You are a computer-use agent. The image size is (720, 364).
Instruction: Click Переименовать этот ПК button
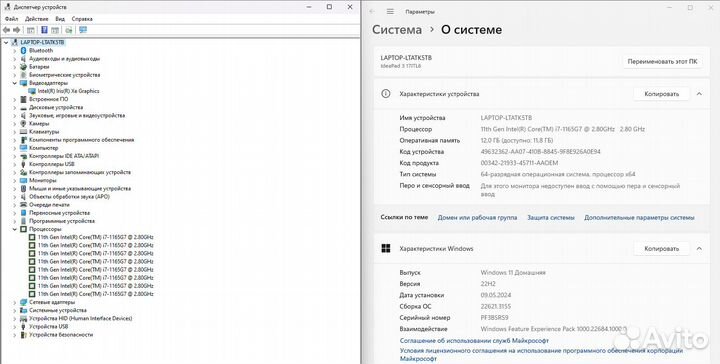662,62
